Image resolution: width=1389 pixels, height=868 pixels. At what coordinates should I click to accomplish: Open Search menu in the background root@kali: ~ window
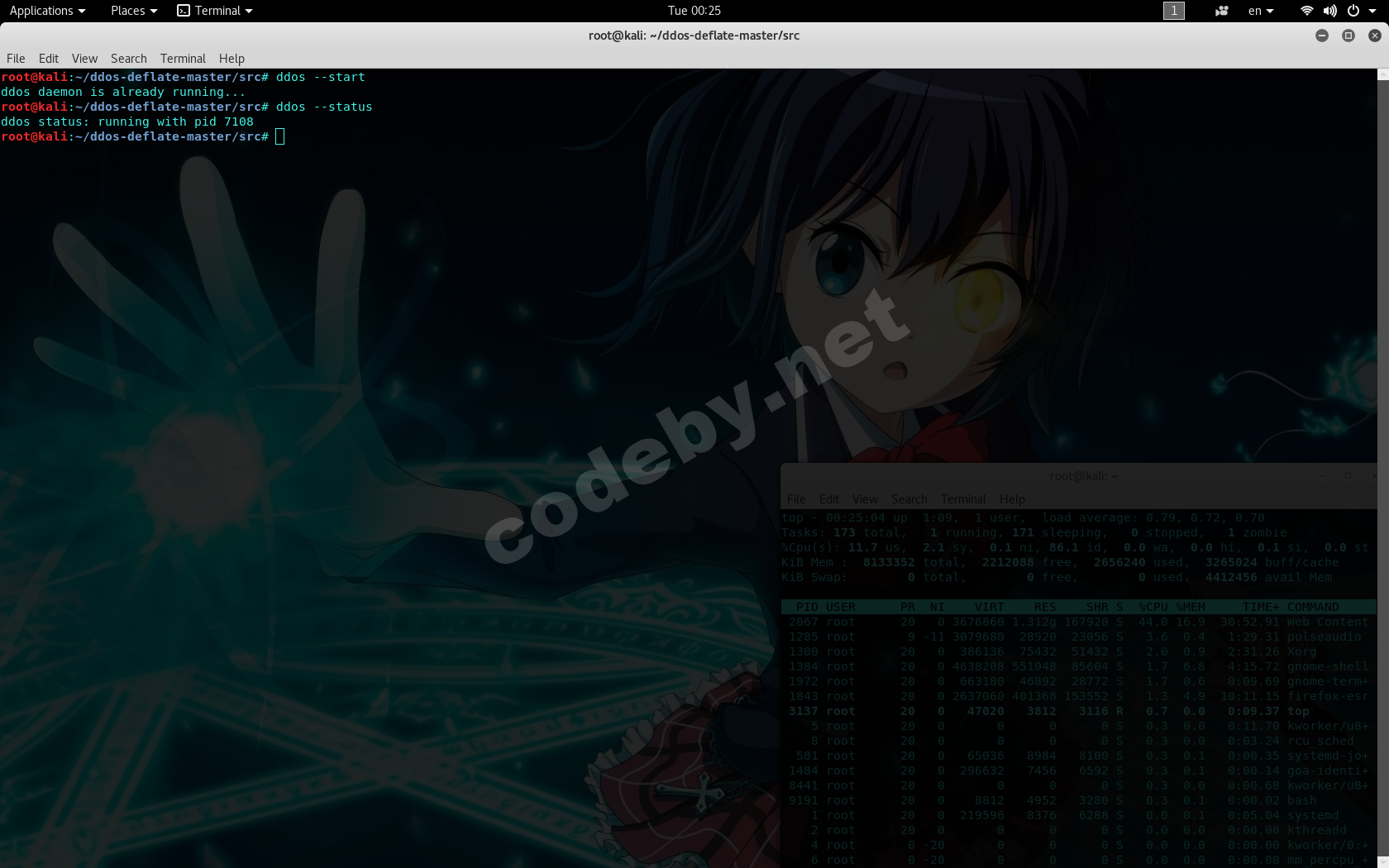(x=909, y=499)
